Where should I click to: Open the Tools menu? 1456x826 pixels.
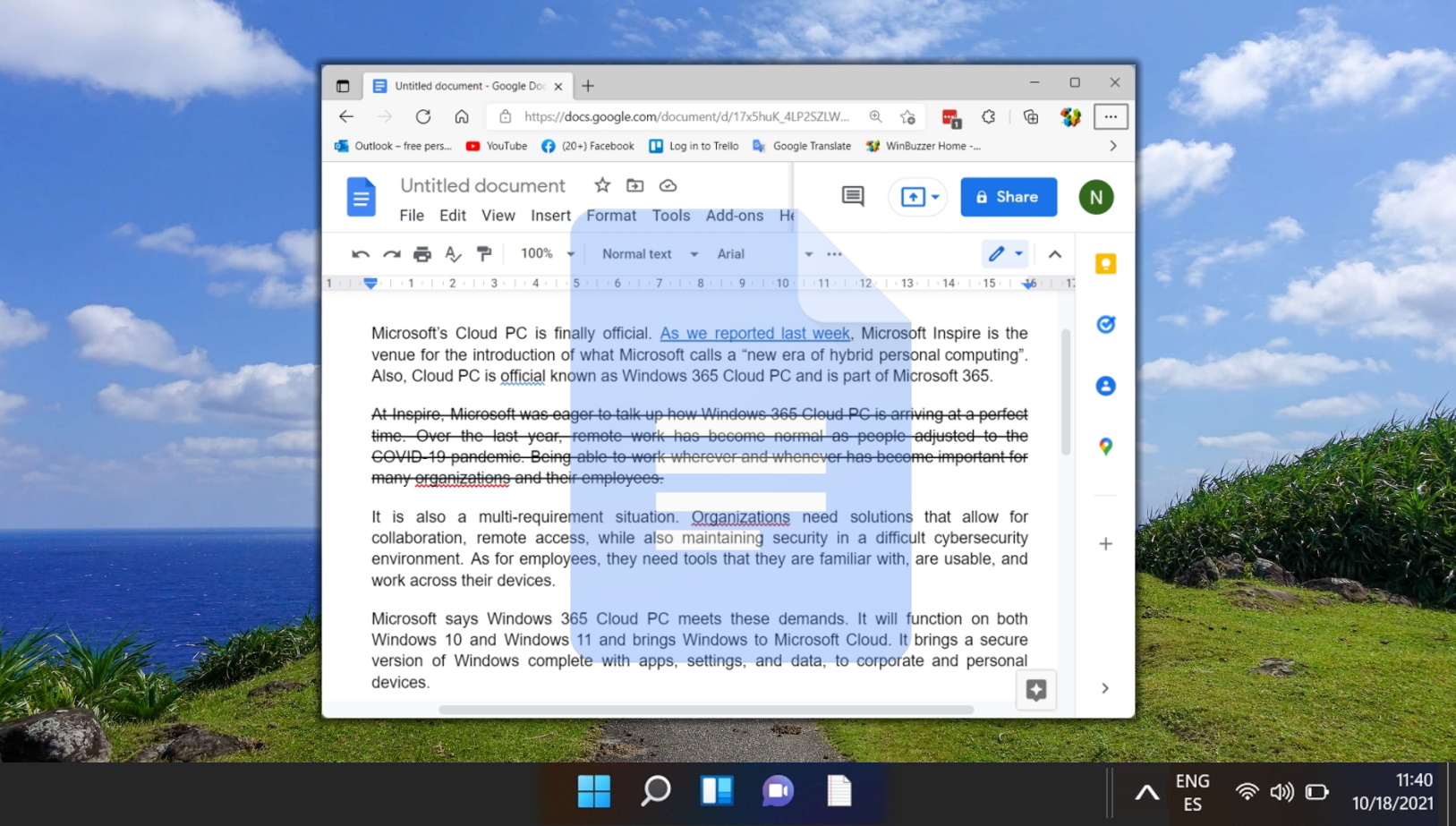pos(671,216)
